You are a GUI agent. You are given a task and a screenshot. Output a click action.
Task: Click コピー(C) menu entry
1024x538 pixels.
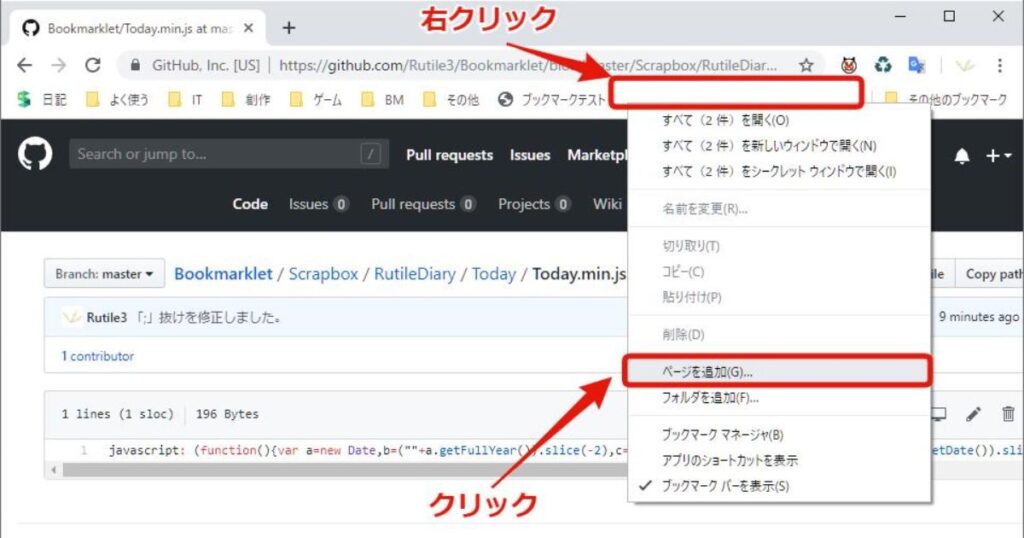779,272
